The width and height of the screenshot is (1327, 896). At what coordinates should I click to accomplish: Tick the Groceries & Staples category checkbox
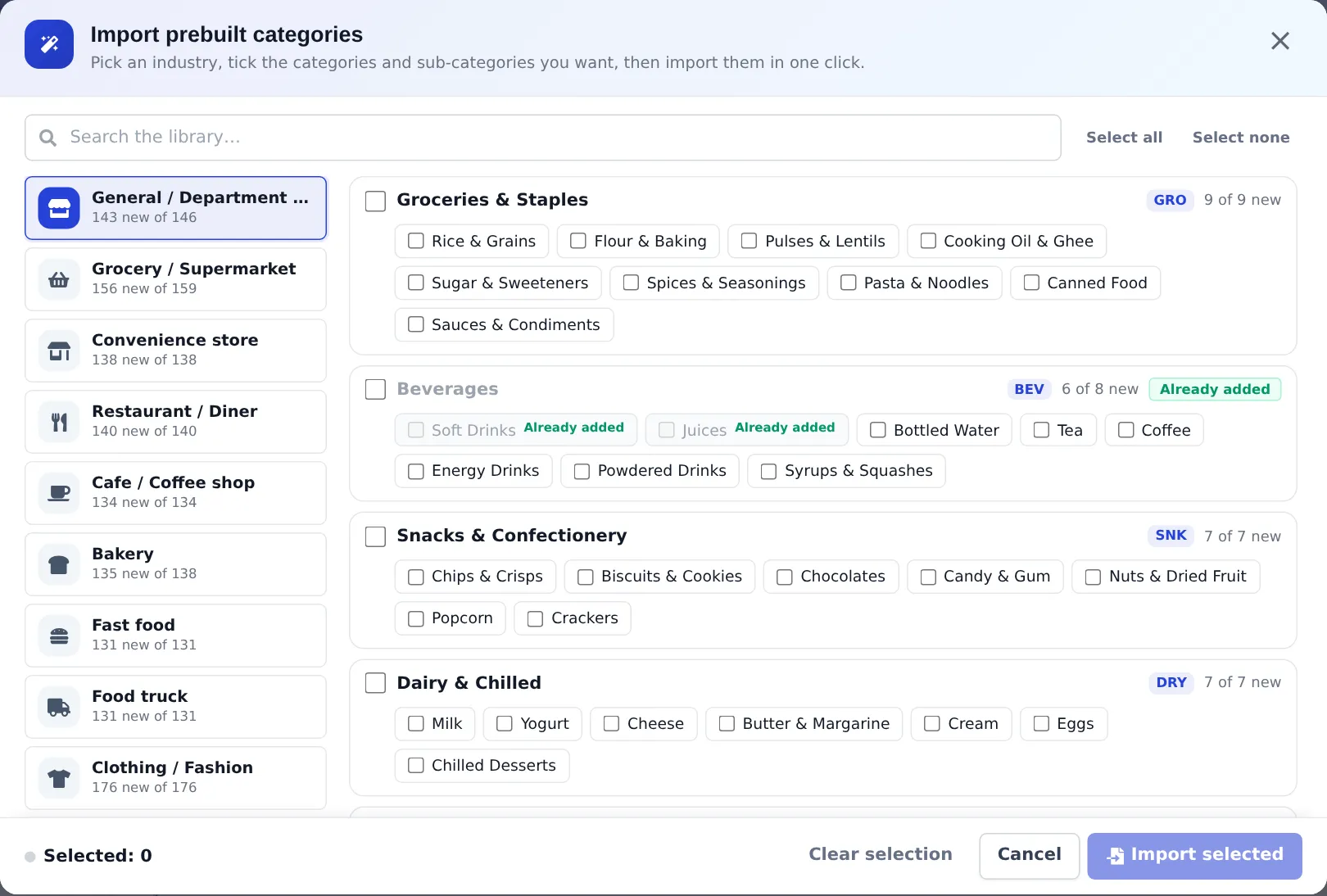click(375, 201)
